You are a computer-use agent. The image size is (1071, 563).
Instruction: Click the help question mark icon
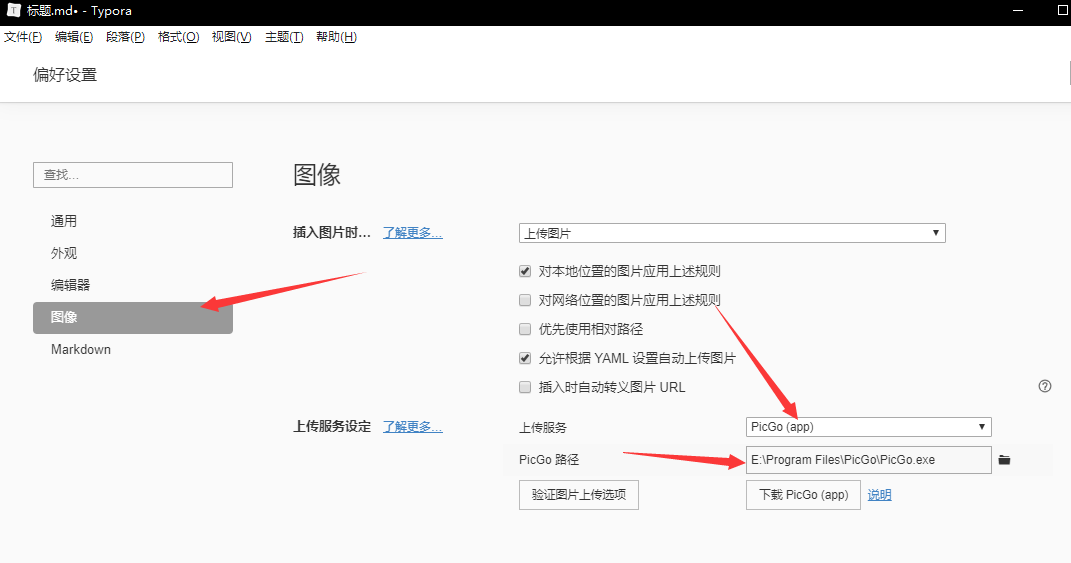tap(1044, 386)
